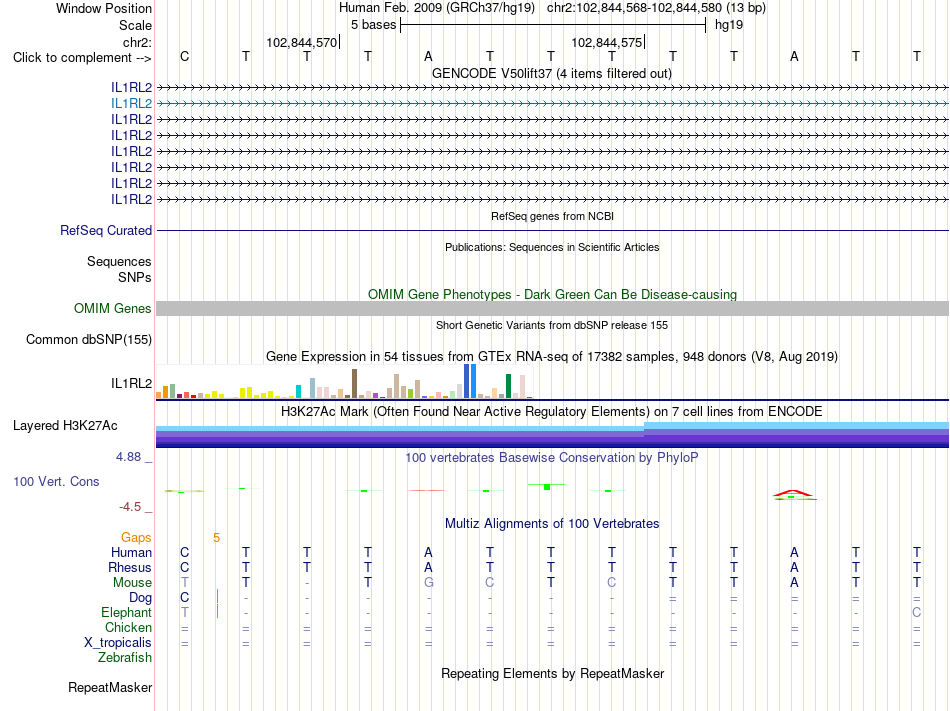The height and width of the screenshot is (711, 950).
Task: Open 'Publications: Sequences in Scientific Articles' title
Action: pos(552,247)
